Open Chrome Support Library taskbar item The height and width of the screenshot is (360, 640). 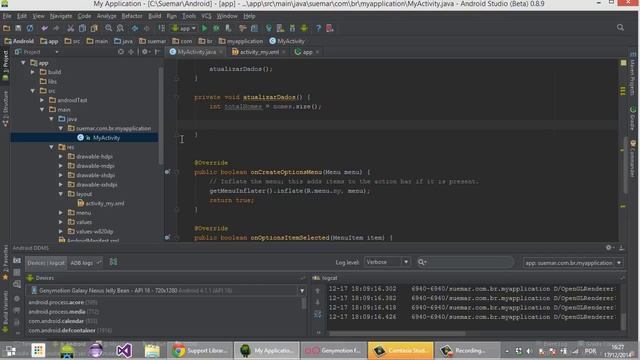point(200,351)
